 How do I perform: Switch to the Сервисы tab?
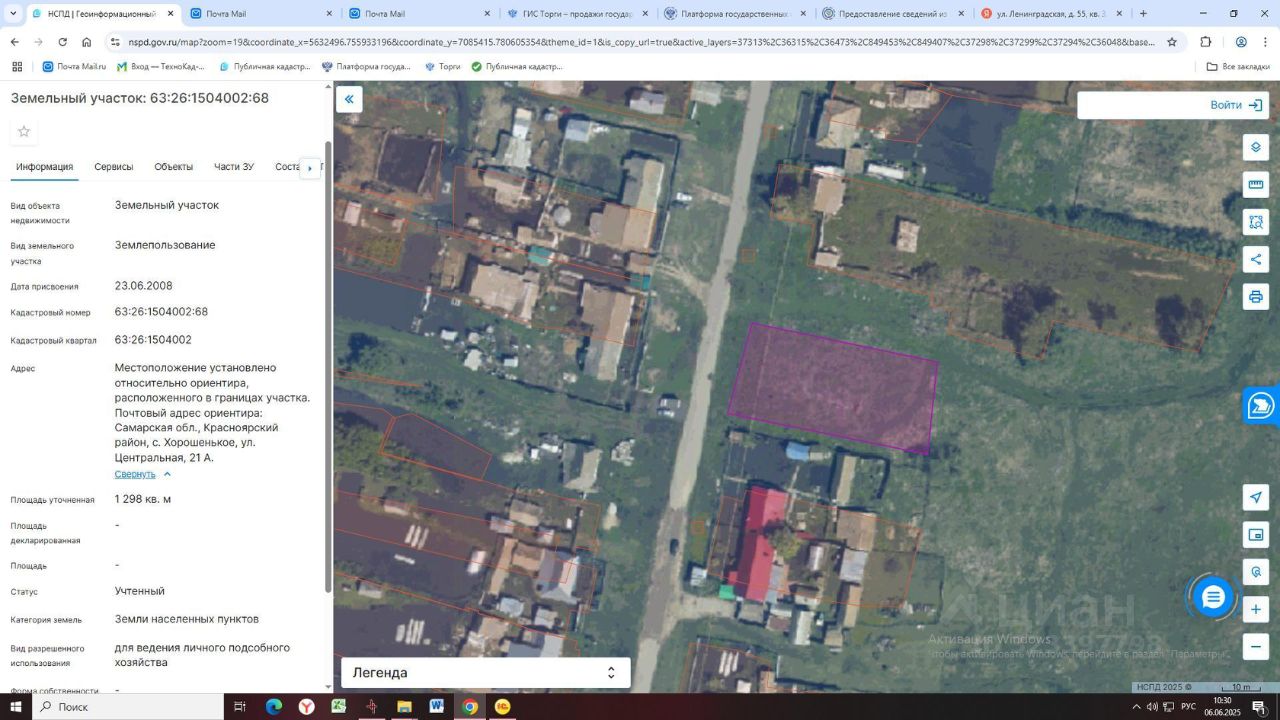point(114,167)
